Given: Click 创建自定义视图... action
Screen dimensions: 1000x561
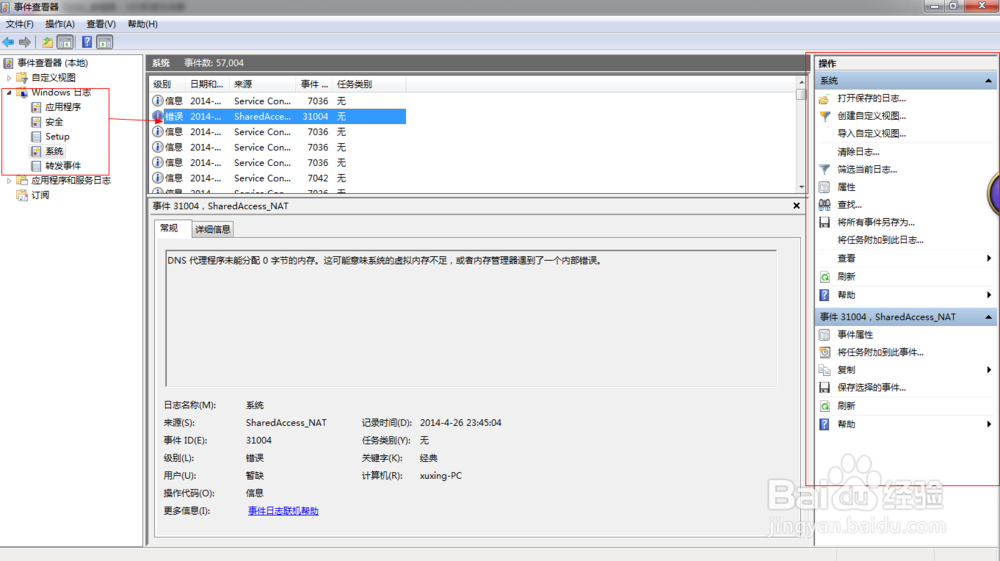Looking at the screenshot, I should coord(871,116).
